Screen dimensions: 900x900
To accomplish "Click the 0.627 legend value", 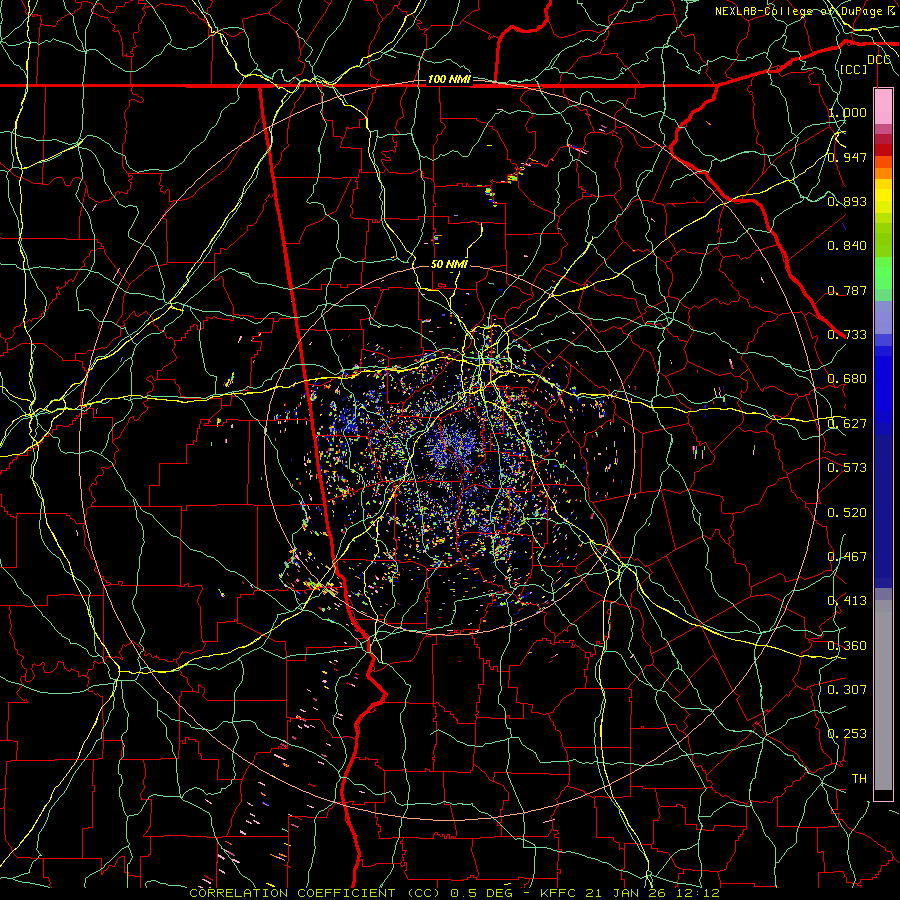I will [x=847, y=424].
